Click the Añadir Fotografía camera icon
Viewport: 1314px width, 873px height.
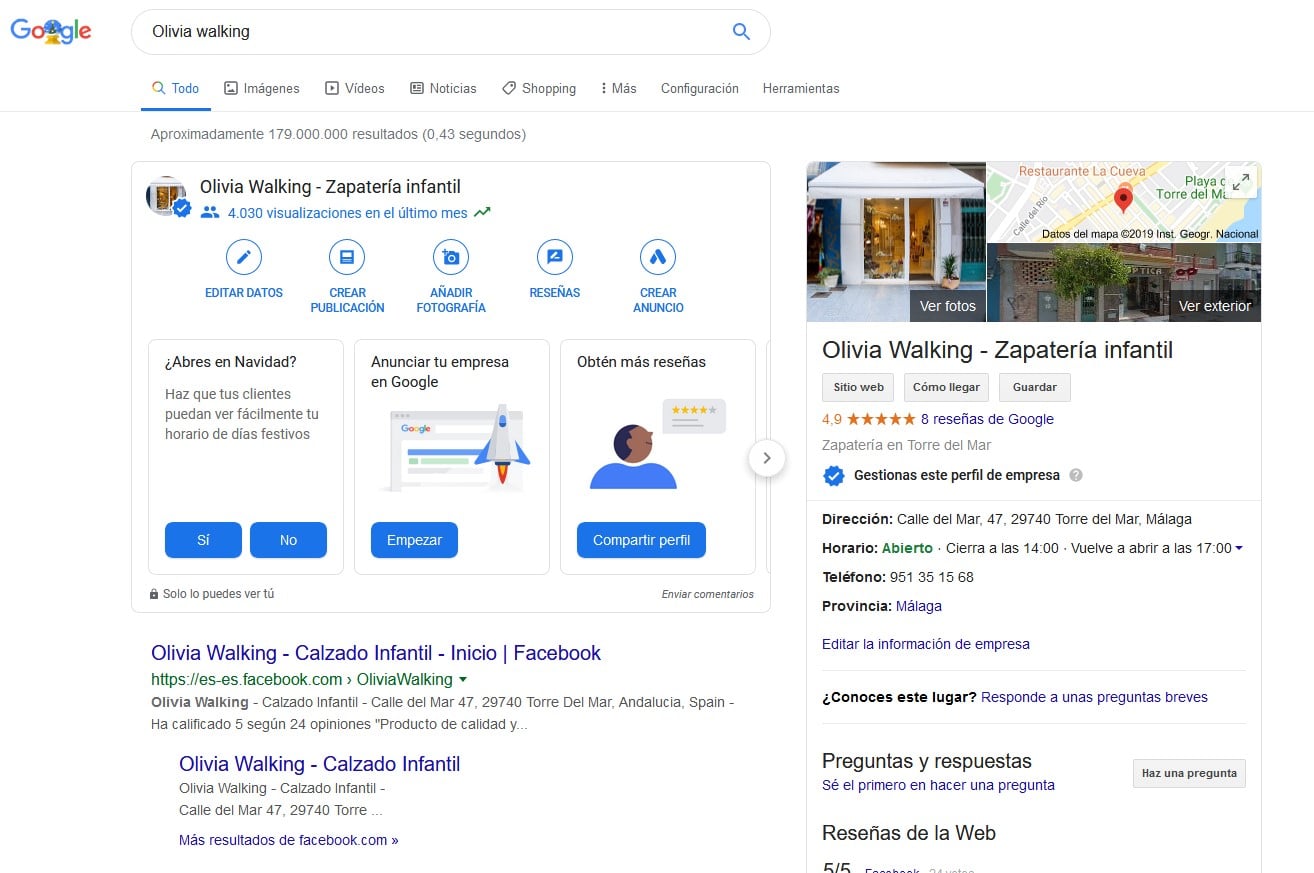point(451,257)
